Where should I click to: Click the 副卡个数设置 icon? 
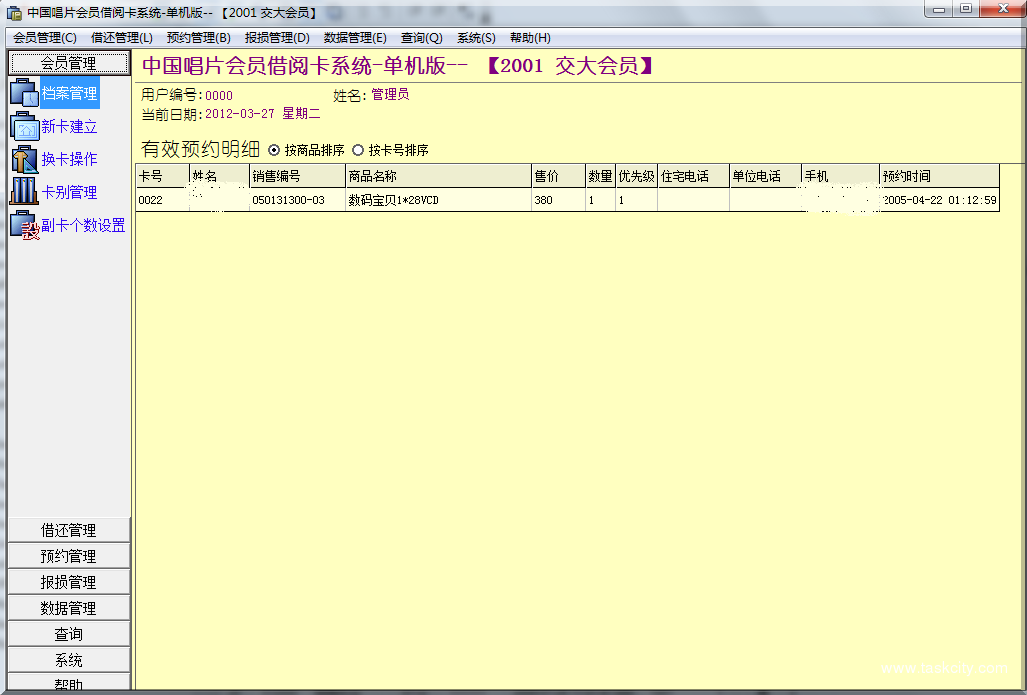(24, 225)
